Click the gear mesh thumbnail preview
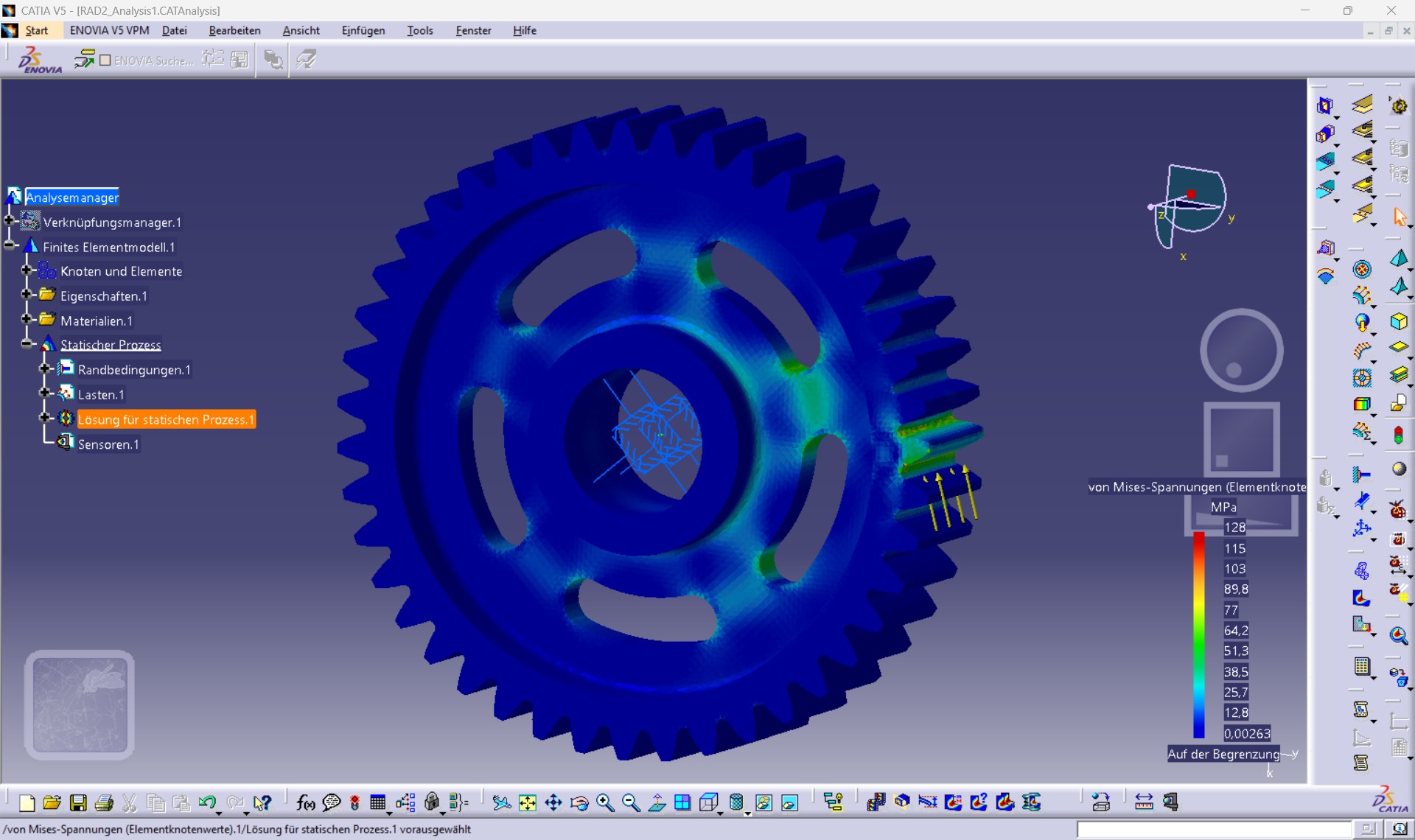Screen dimensions: 1415x840 point(80,705)
